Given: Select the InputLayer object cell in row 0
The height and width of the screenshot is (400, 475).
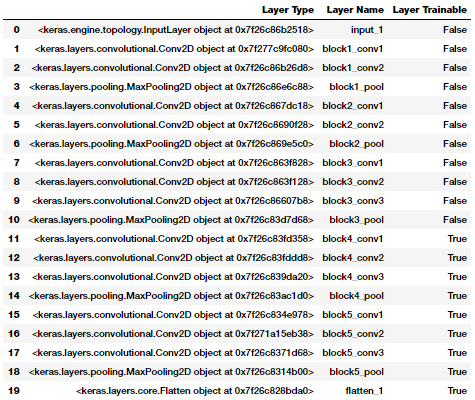Looking at the screenshot, I should coord(176,30).
